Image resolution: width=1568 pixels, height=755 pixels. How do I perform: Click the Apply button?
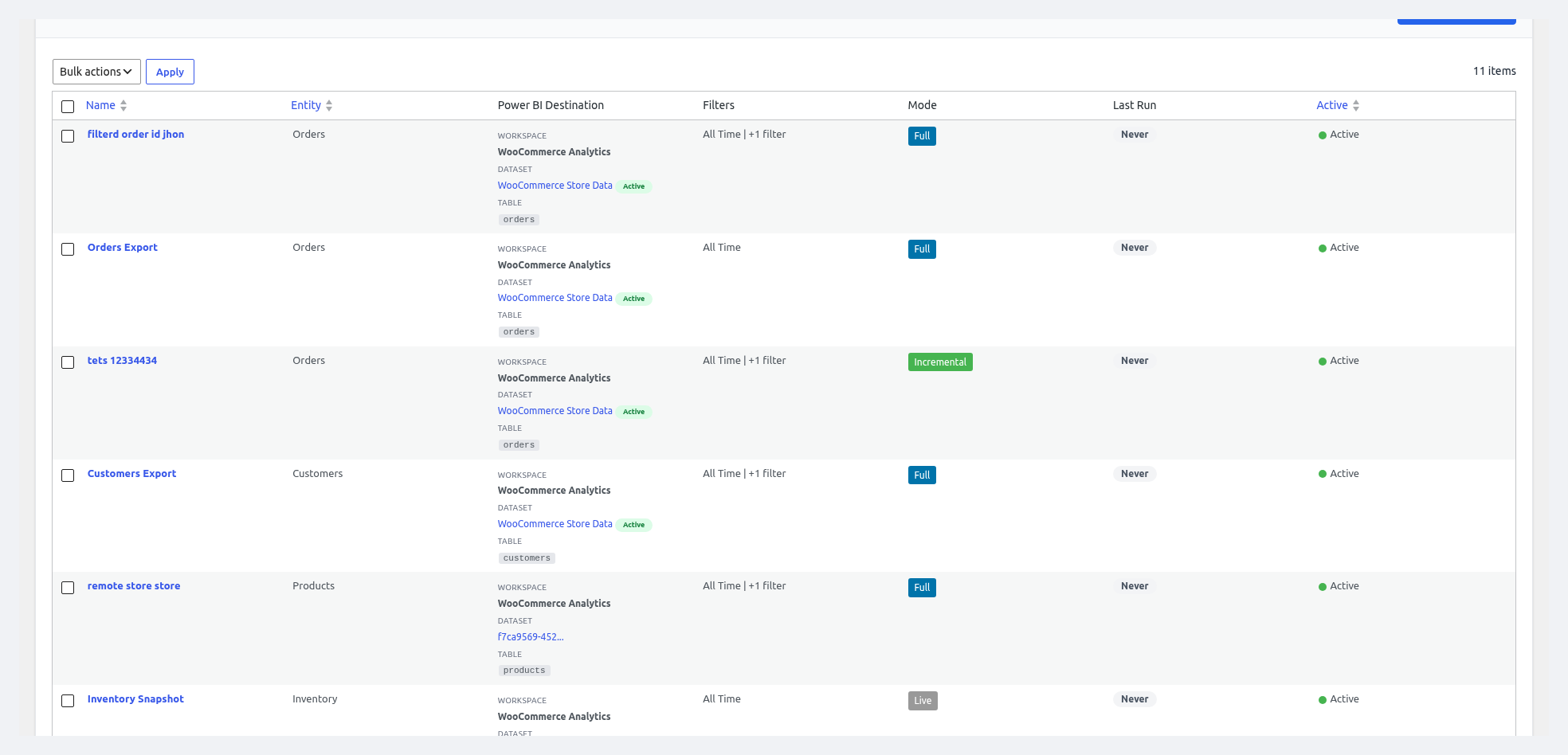170,72
